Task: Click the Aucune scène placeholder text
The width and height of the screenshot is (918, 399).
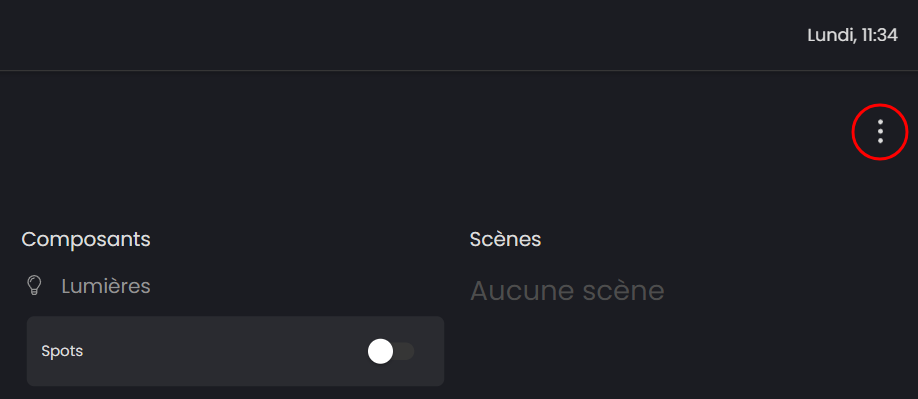Action: click(567, 291)
